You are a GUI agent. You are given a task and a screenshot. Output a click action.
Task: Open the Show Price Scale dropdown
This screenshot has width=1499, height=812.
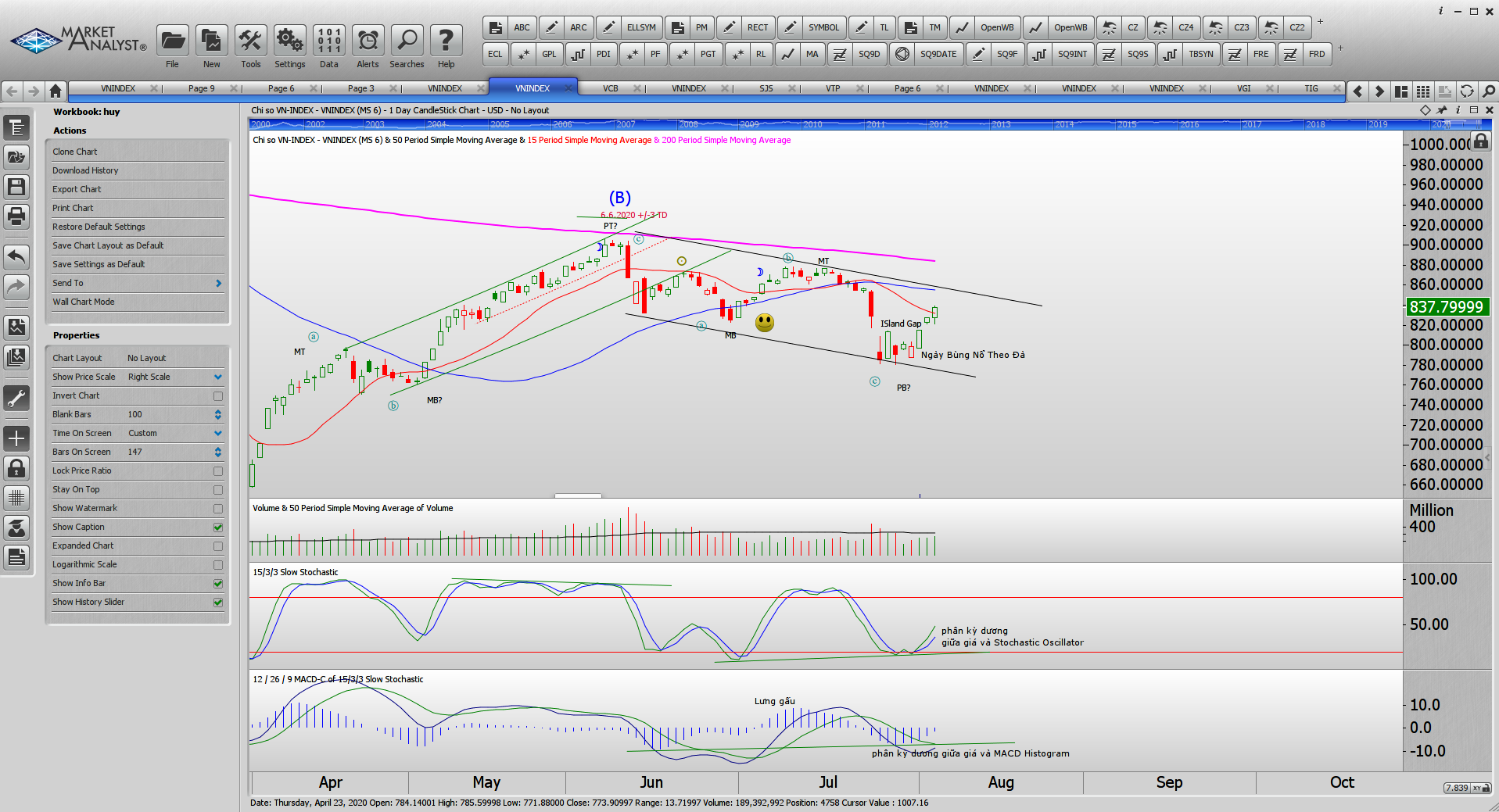tap(218, 377)
